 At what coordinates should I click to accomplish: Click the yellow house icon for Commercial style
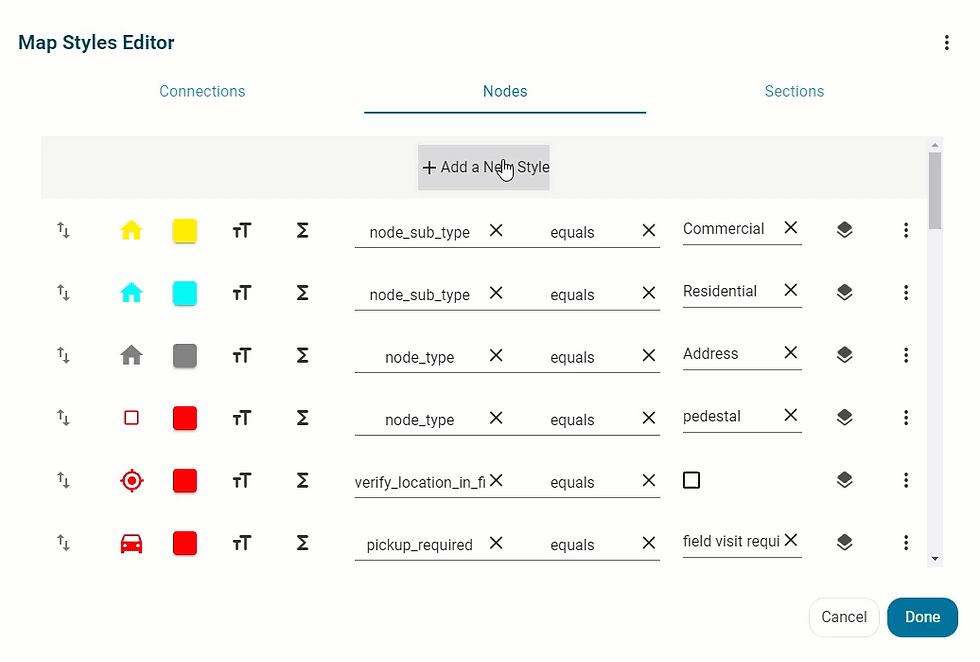pyautogui.click(x=131, y=230)
